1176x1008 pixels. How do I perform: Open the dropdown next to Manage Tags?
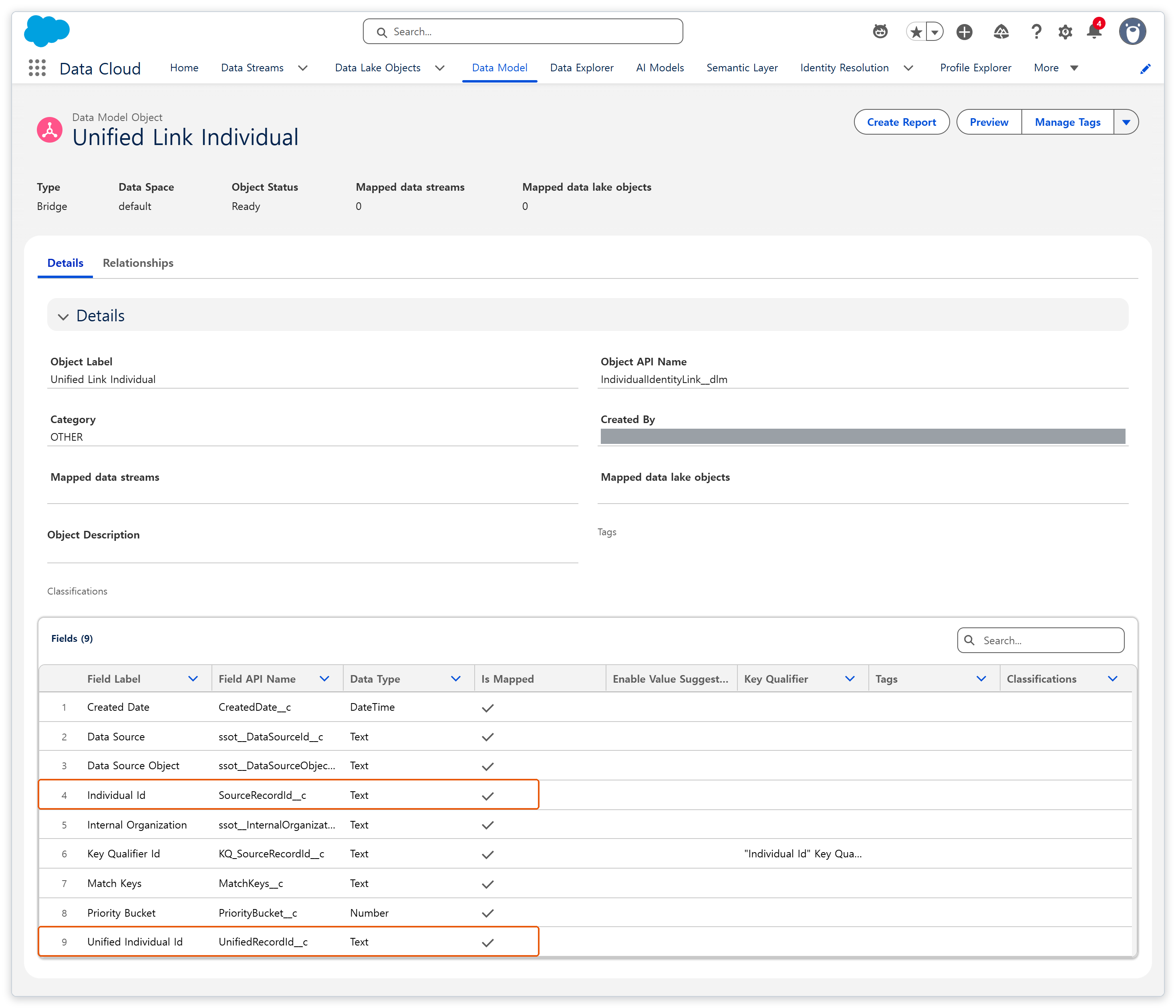1126,122
